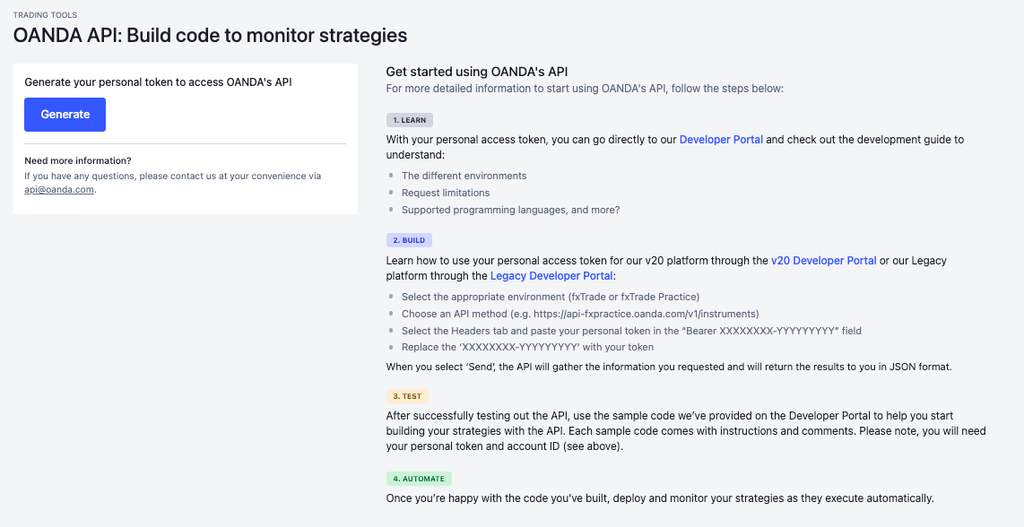Screen dimensions: 1024x527
Task: Click "The different environments" bullet item
Action: click(x=464, y=176)
